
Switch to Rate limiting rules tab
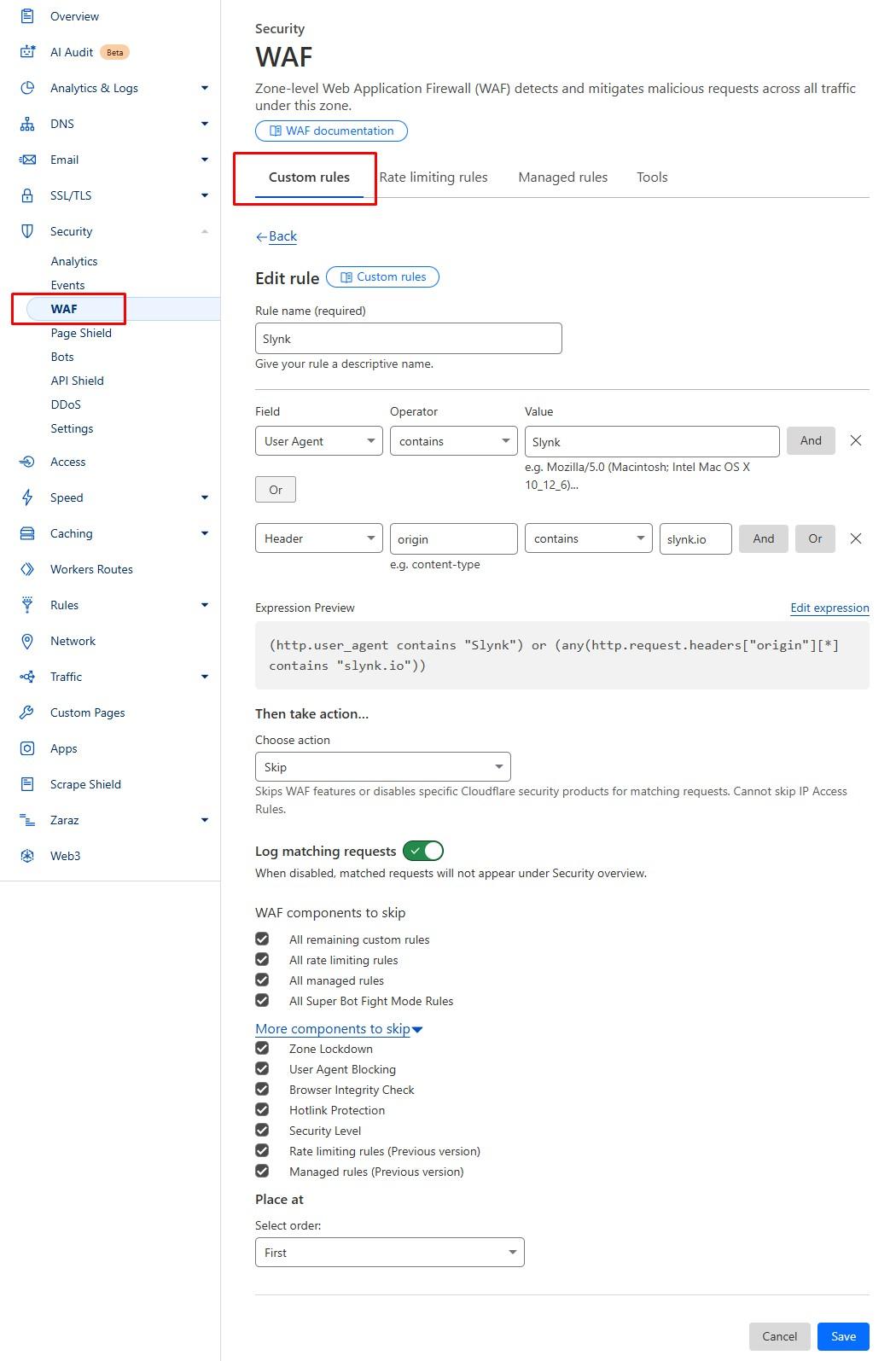coord(433,177)
